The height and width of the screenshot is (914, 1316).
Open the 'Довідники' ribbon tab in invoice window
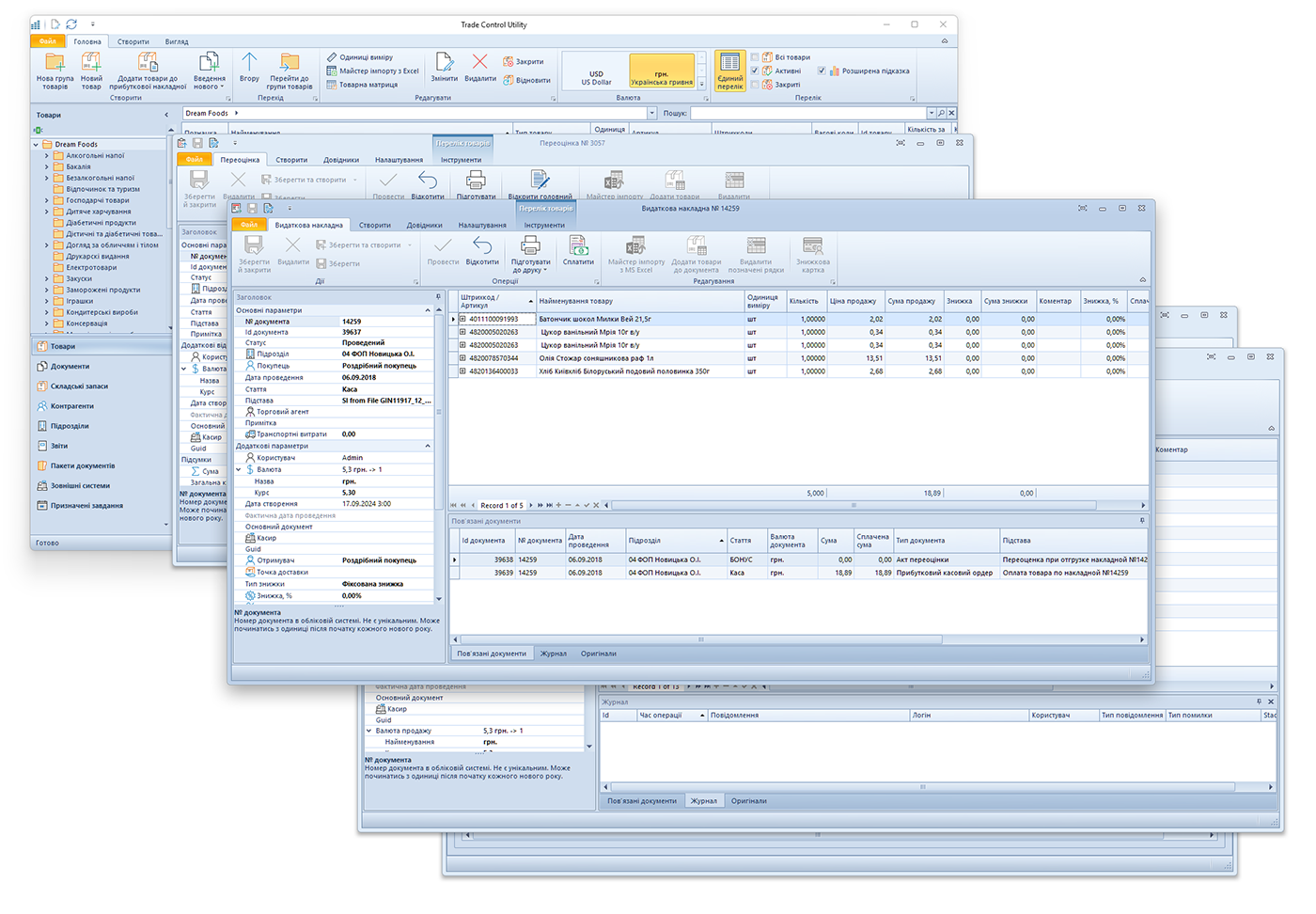tap(424, 225)
